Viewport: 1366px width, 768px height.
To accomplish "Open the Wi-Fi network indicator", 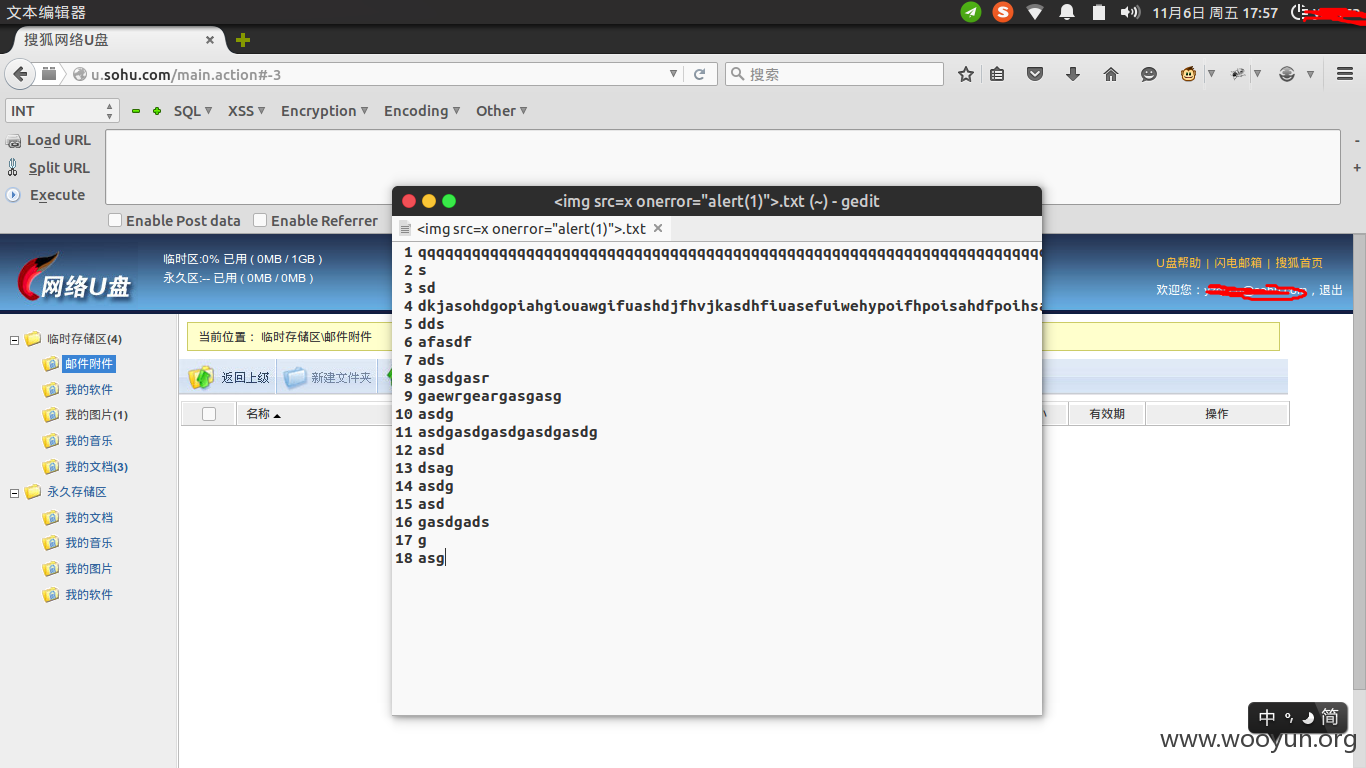I will 1035,12.
